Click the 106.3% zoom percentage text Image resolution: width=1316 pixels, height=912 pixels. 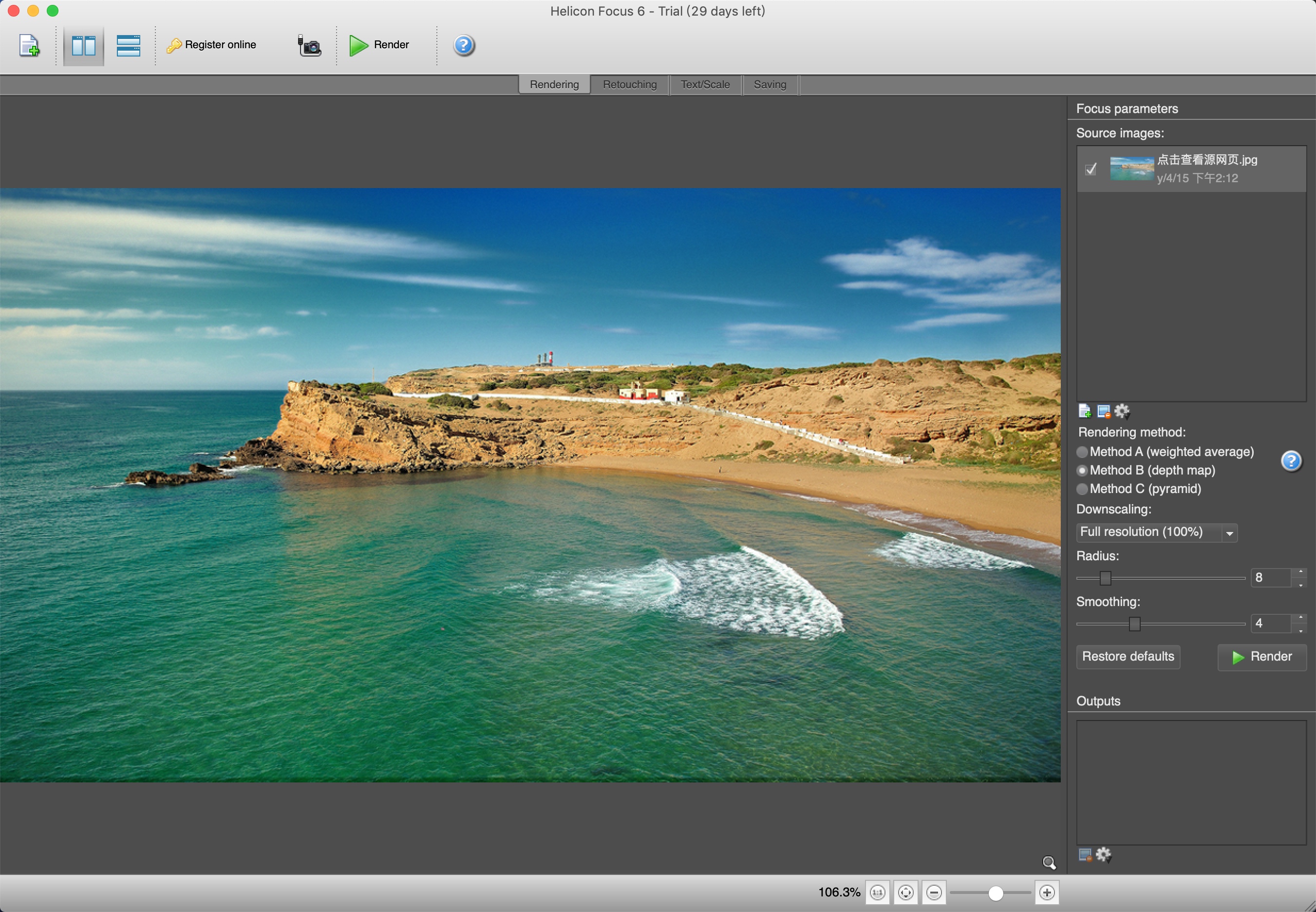pos(839,892)
